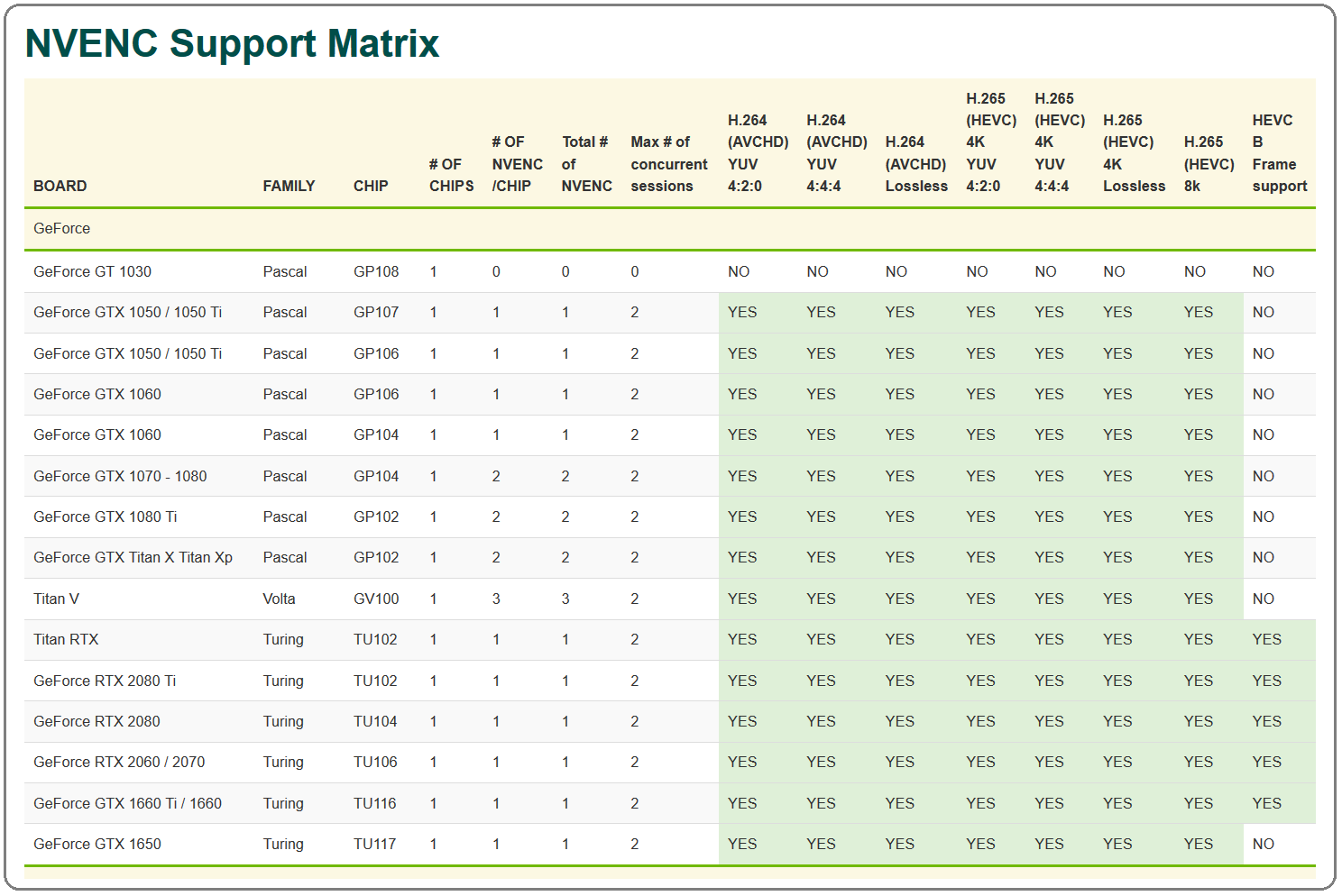Select the TU117 chip cell
This screenshot has height=896, width=1342.
[x=375, y=844]
